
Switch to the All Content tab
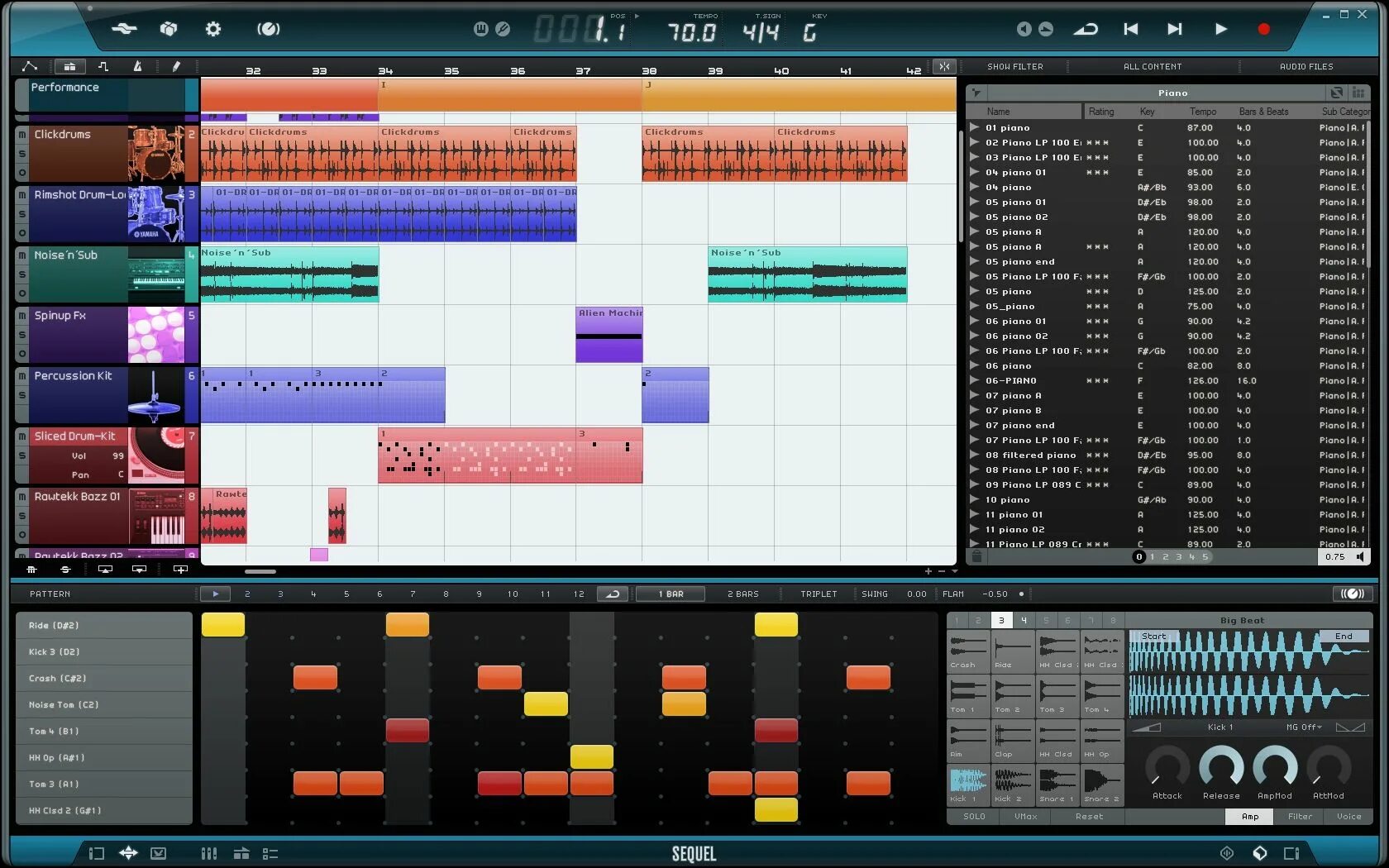coord(1153,67)
